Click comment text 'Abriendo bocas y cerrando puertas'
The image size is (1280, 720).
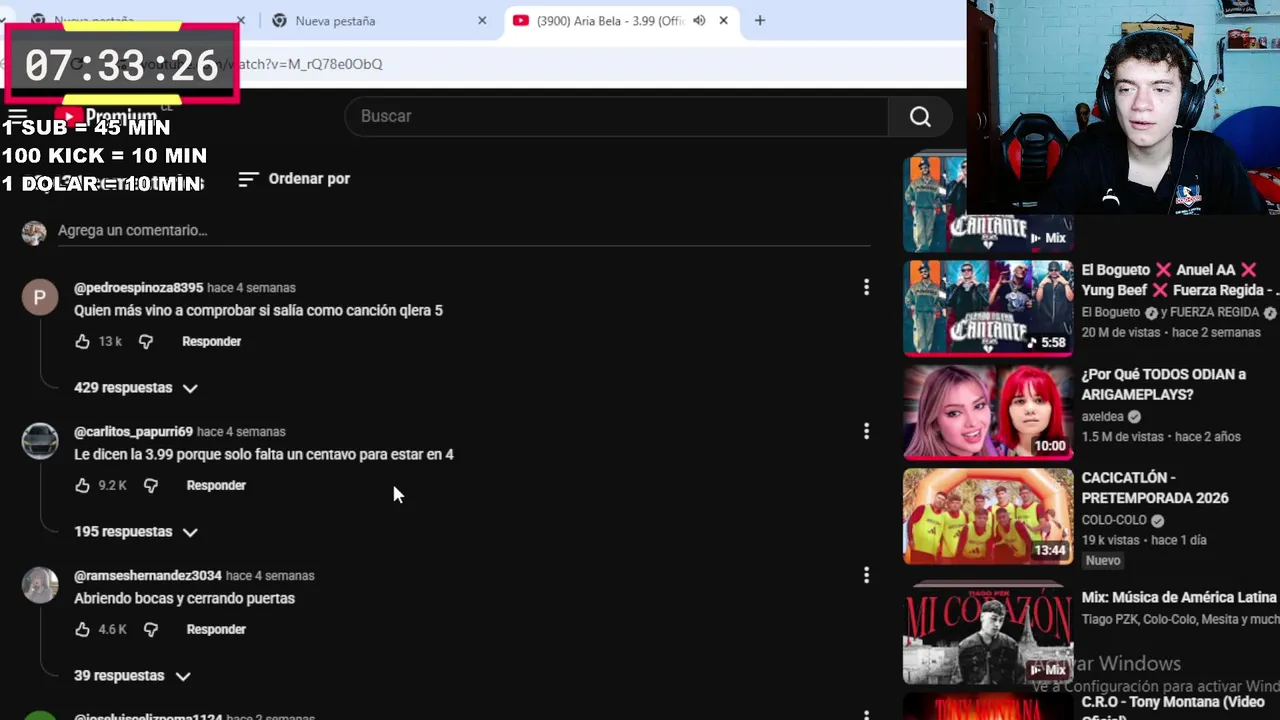(184, 598)
